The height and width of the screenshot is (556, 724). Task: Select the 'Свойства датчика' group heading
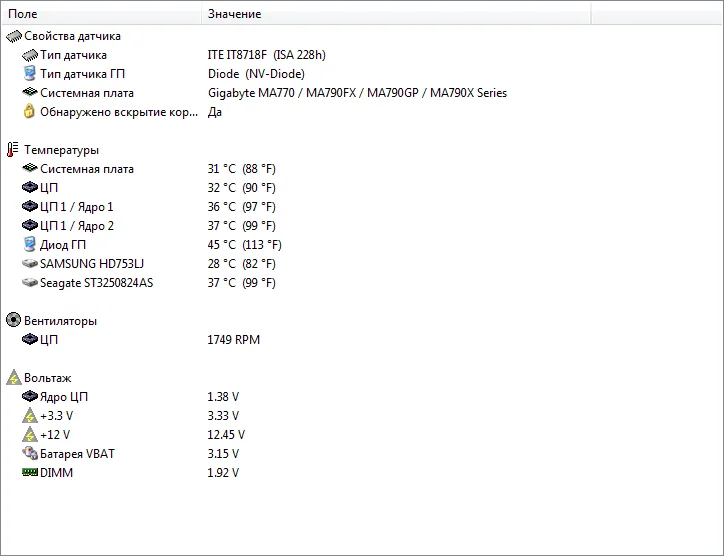coord(72,36)
